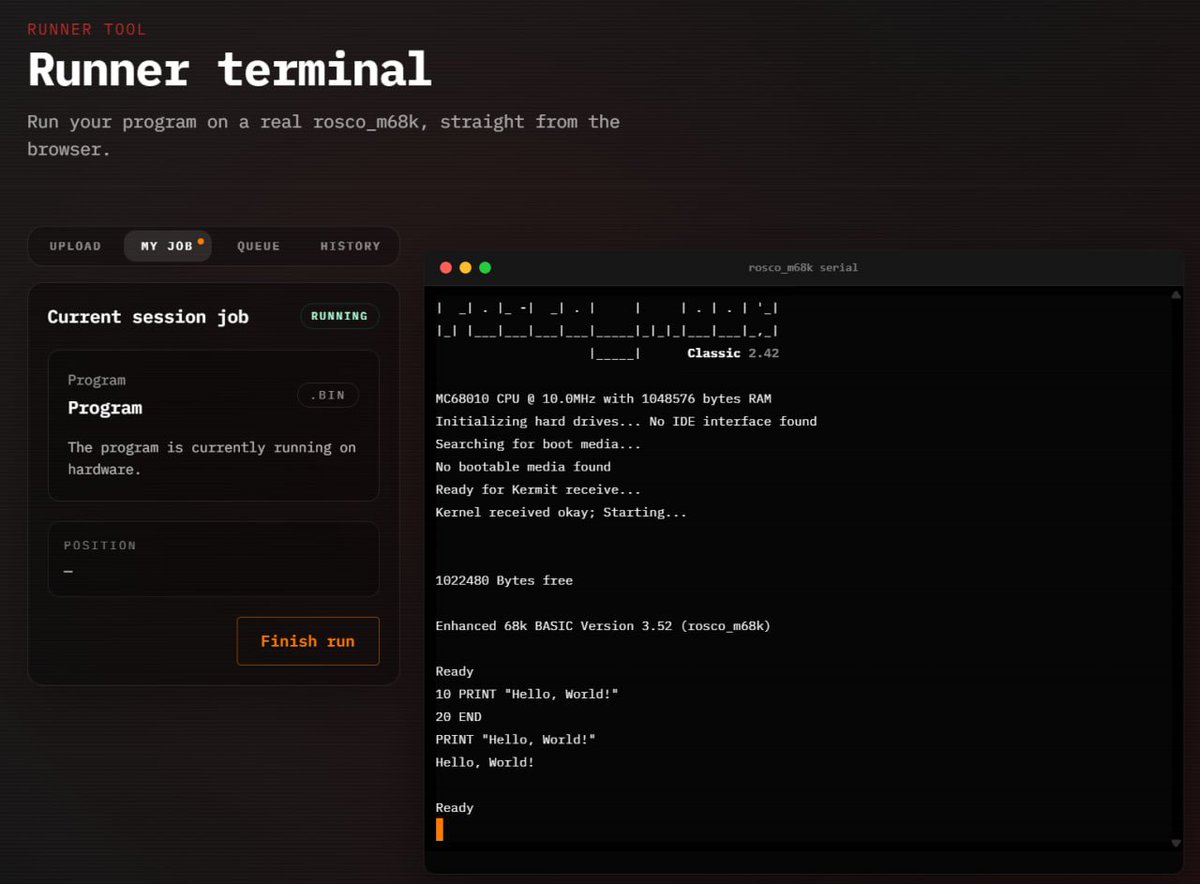Click the terminal scrollbar up arrow
The height and width of the screenshot is (884, 1200).
pyautogui.click(x=1176, y=295)
